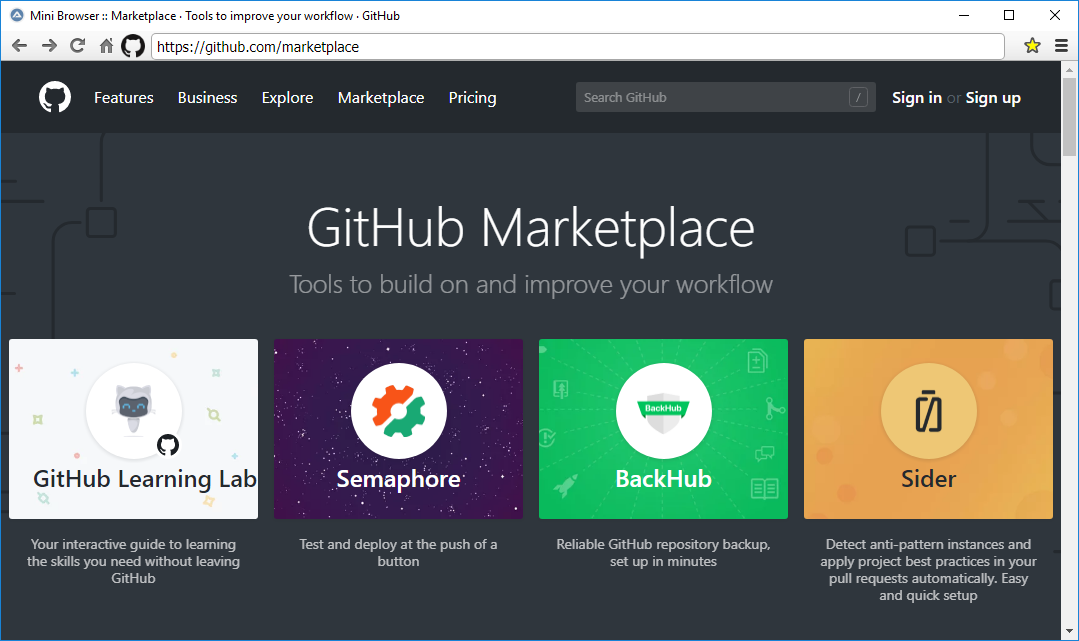Maximize the Mini Browser window
The height and width of the screenshot is (641, 1079).
(1009, 15)
